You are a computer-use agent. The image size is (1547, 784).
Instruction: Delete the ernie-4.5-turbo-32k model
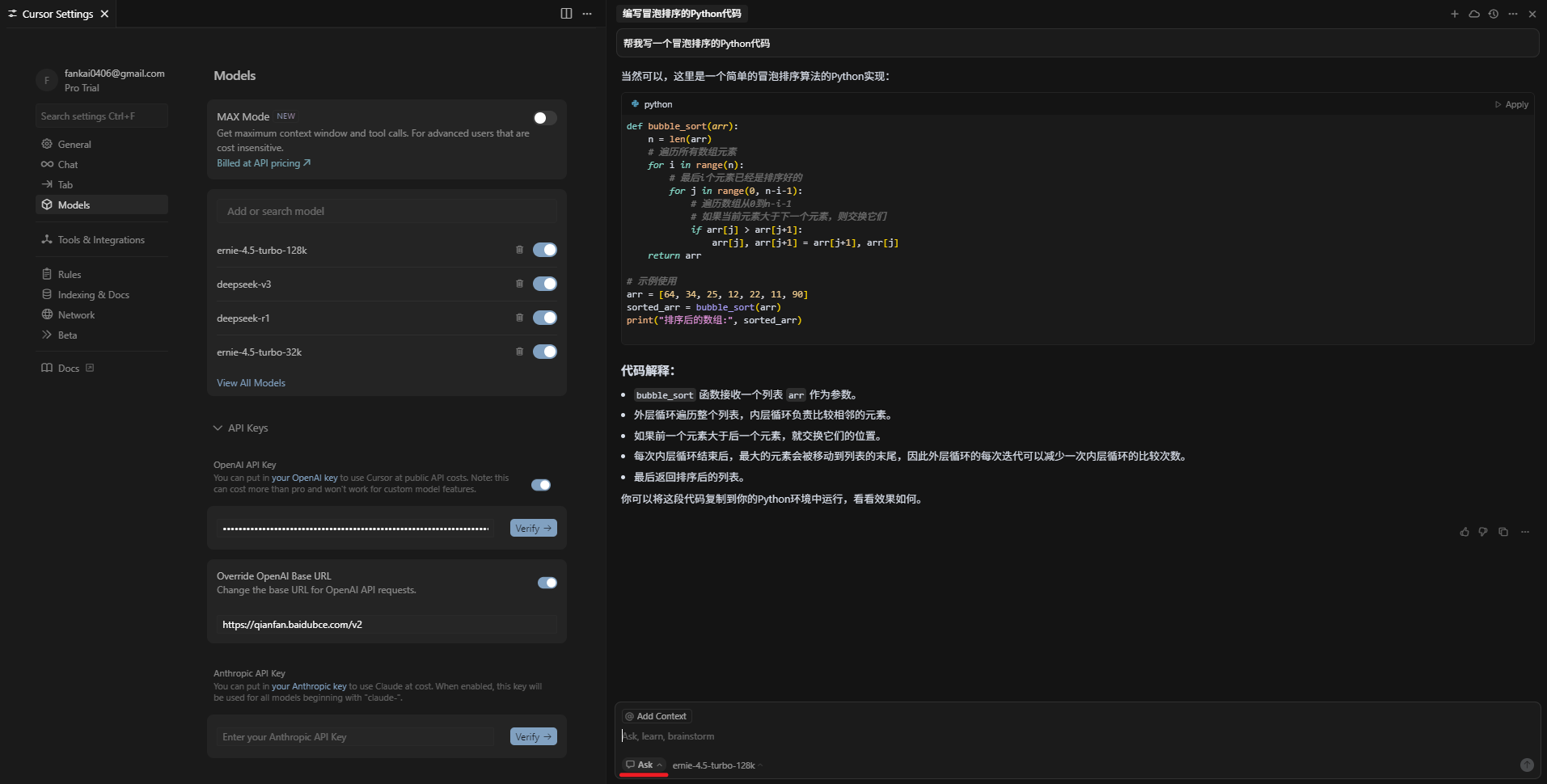coord(519,352)
